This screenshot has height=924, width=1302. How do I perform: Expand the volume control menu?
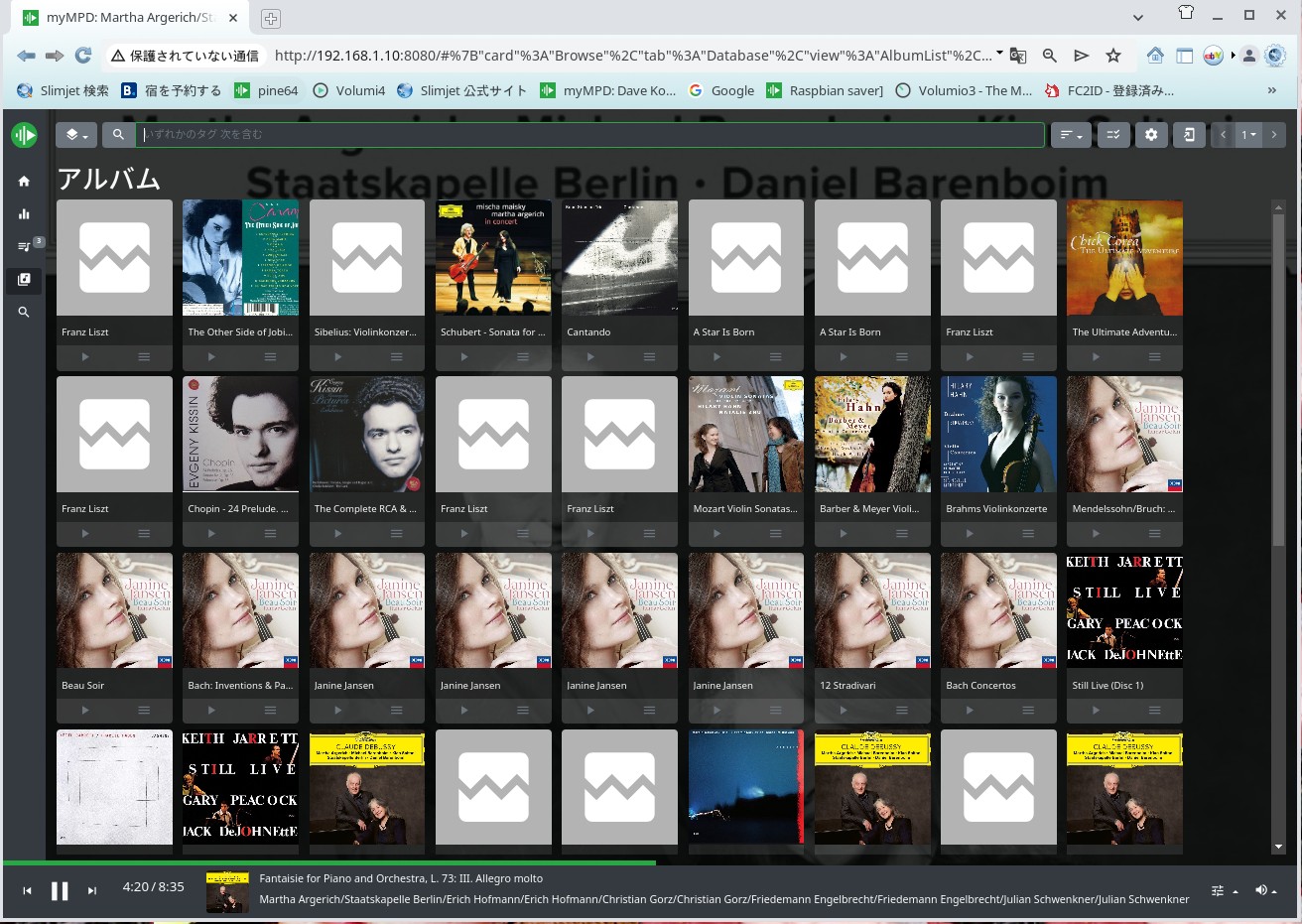coord(1265,890)
